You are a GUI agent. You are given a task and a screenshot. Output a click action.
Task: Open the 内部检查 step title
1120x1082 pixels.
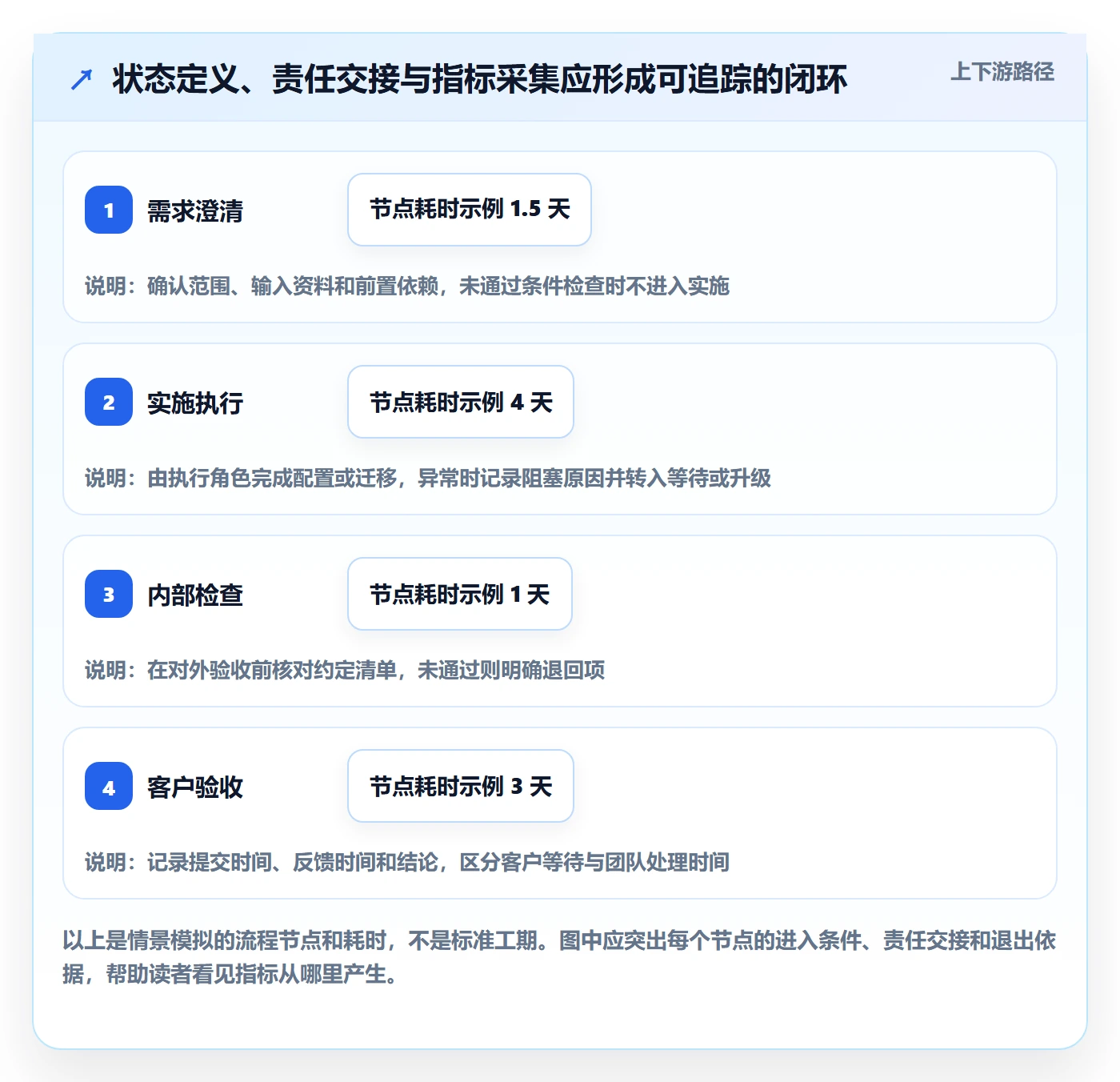click(x=195, y=595)
